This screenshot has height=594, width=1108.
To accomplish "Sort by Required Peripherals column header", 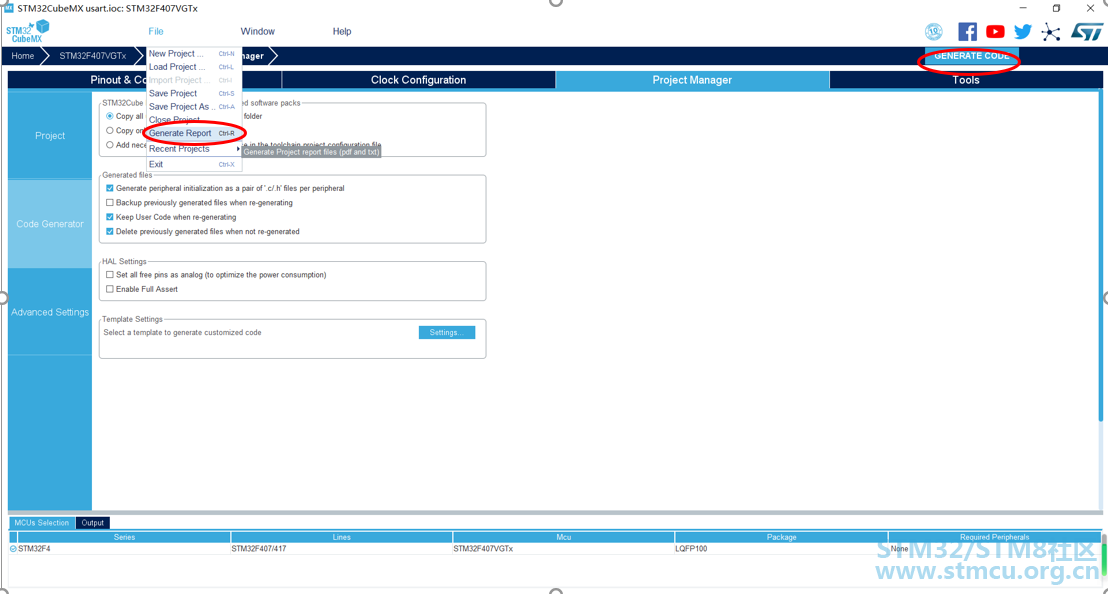I will point(994,537).
